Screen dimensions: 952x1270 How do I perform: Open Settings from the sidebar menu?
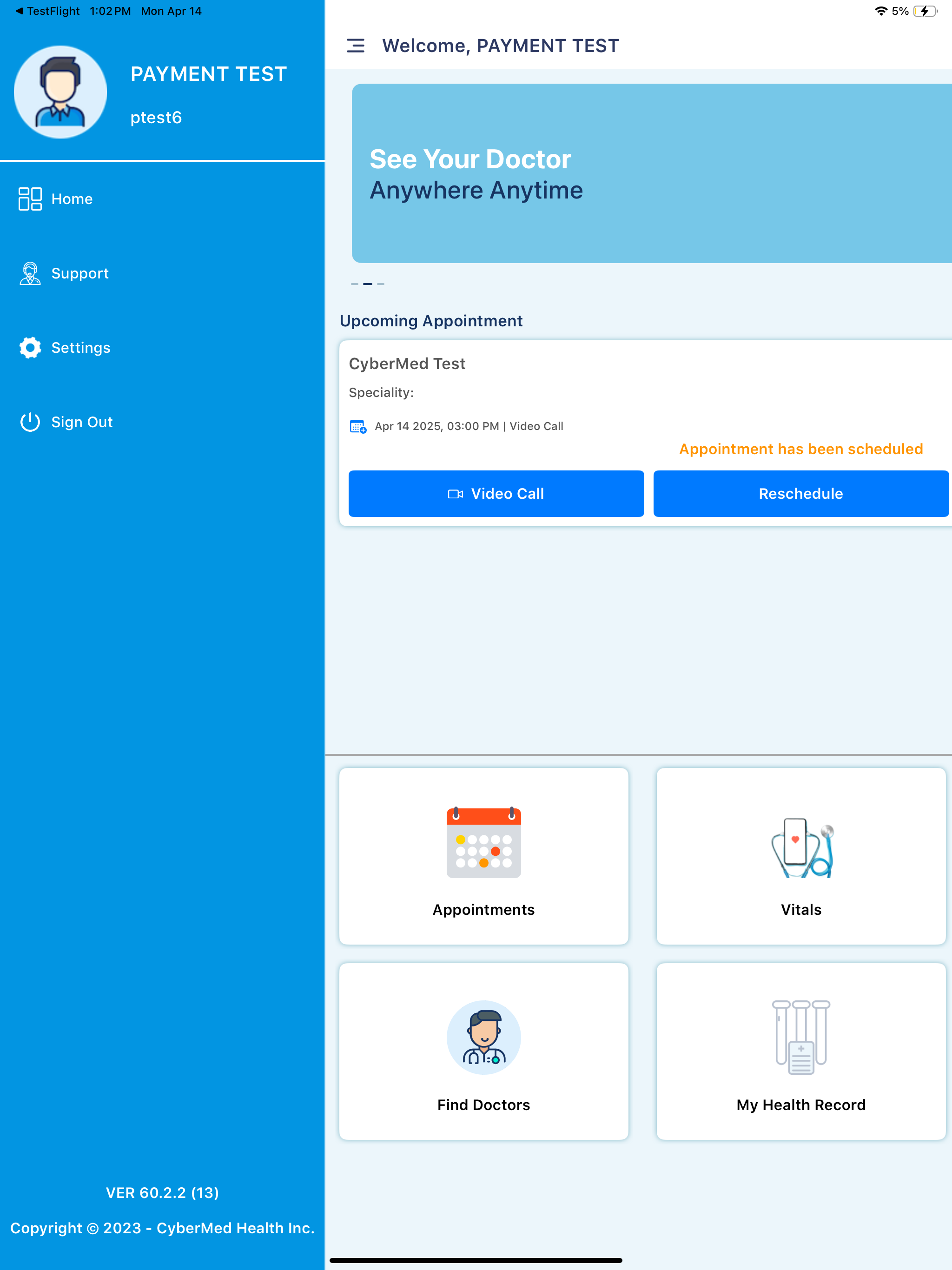pos(81,347)
